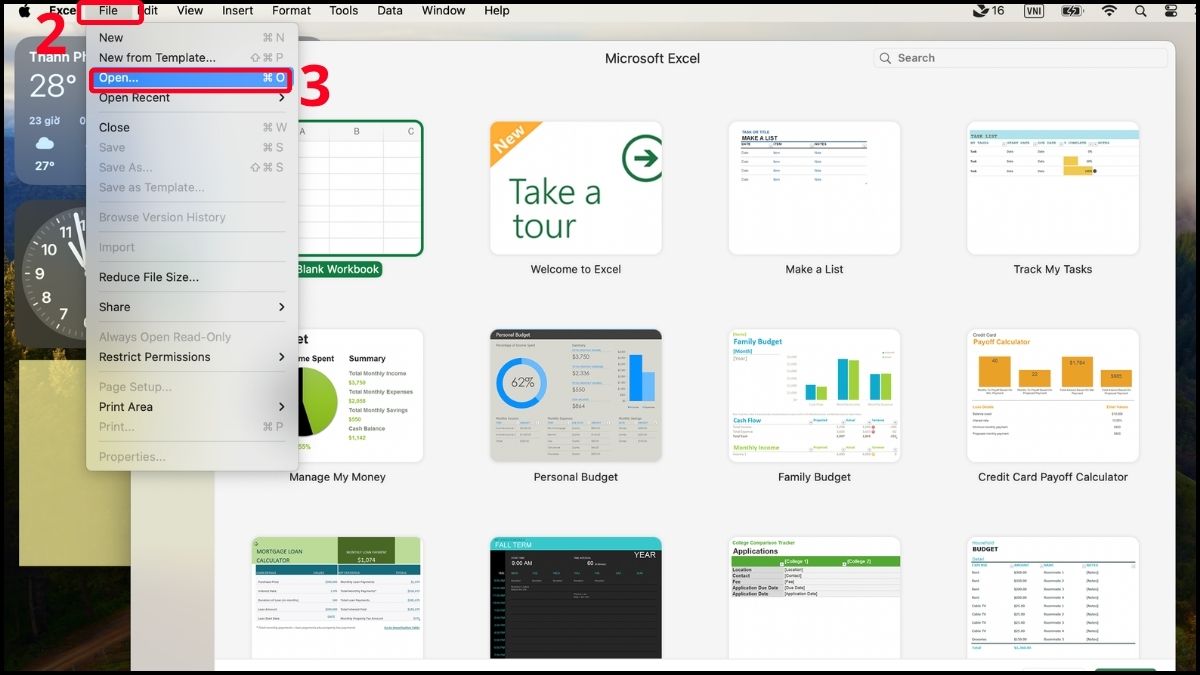Viewport: 1200px width, 675px height.
Task: Click the magnifier icon in Search field
Action: (x=885, y=58)
